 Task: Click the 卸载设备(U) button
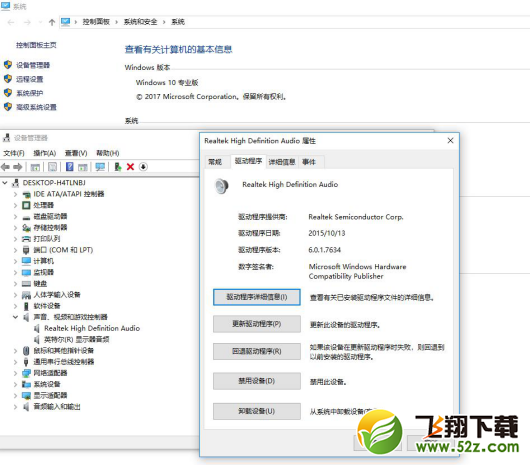coord(257,411)
